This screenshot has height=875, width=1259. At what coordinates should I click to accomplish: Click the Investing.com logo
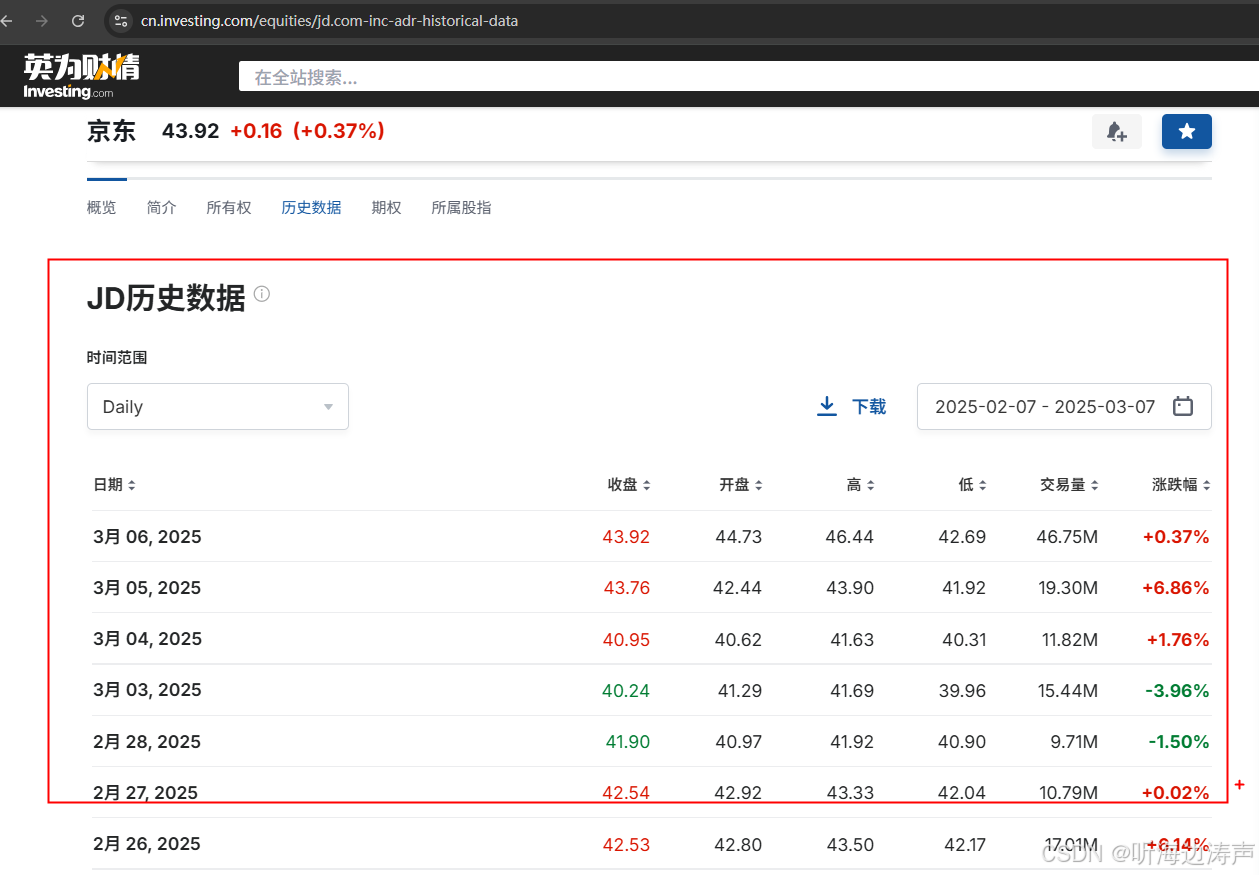coord(82,76)
